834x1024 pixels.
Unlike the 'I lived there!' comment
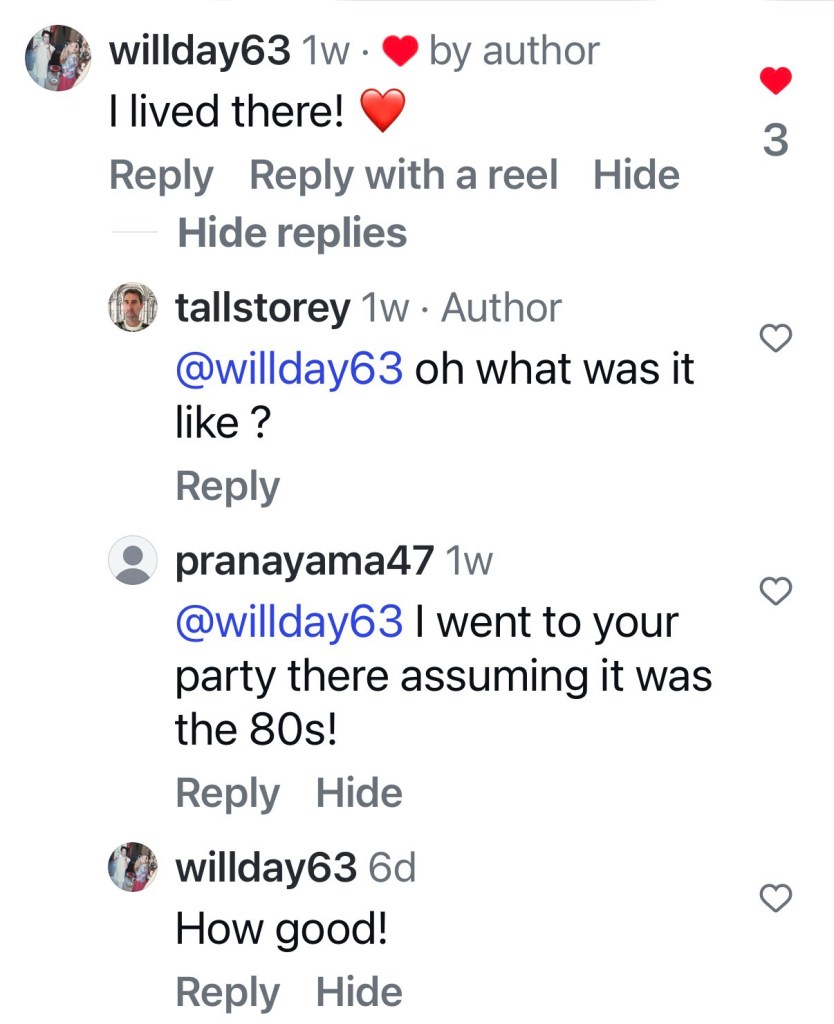pyautogui.click(x=775, y=80)
